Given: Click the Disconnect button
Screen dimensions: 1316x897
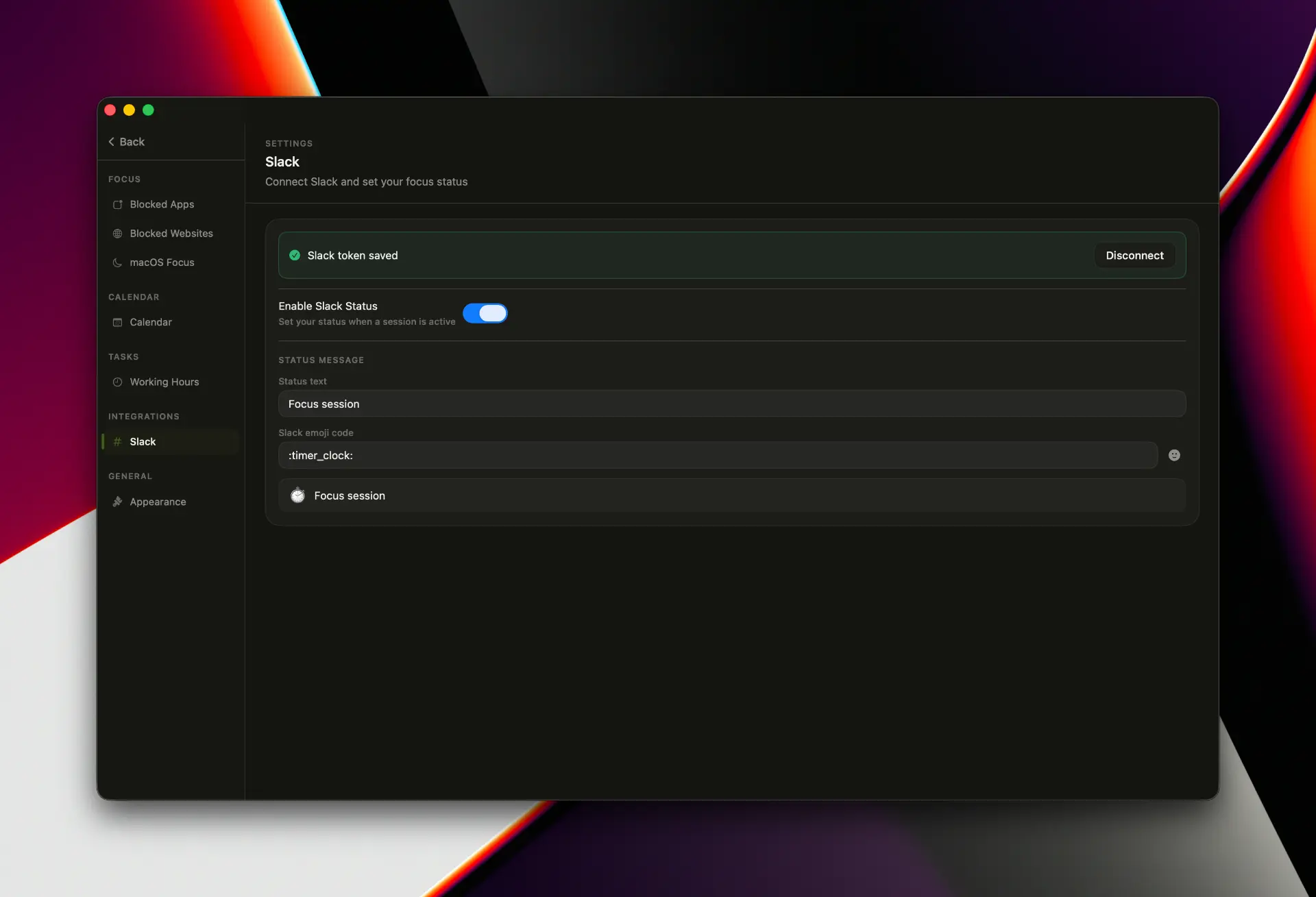Looking at the screenshot, I should click(1134, 256).
